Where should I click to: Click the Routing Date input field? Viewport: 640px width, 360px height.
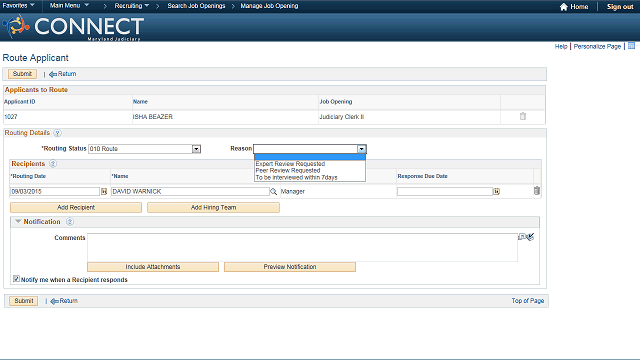pos(55,191)
